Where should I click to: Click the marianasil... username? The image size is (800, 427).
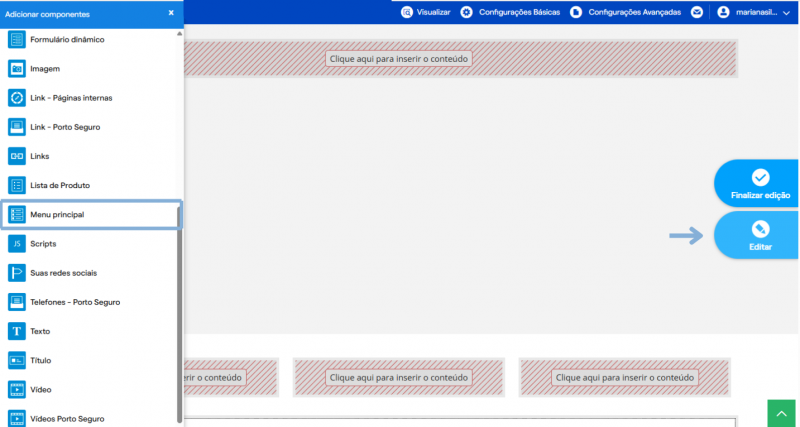coord(757,12)
